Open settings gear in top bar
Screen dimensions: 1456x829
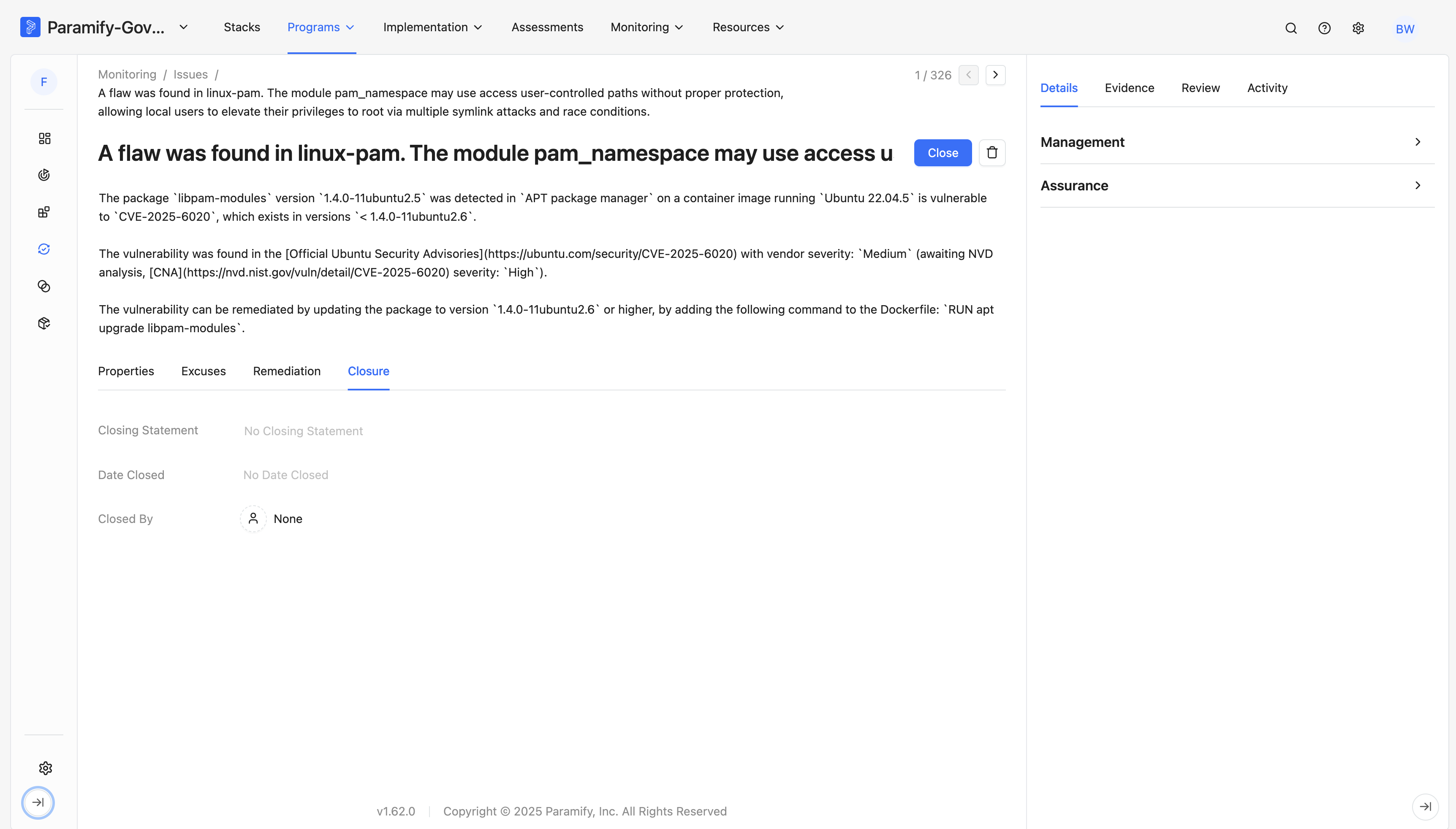pos(1358,28)
